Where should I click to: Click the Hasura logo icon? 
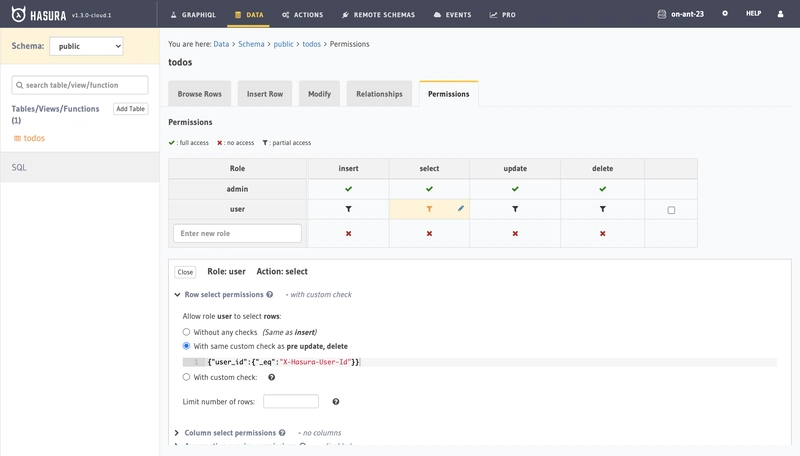pos(18,14)
